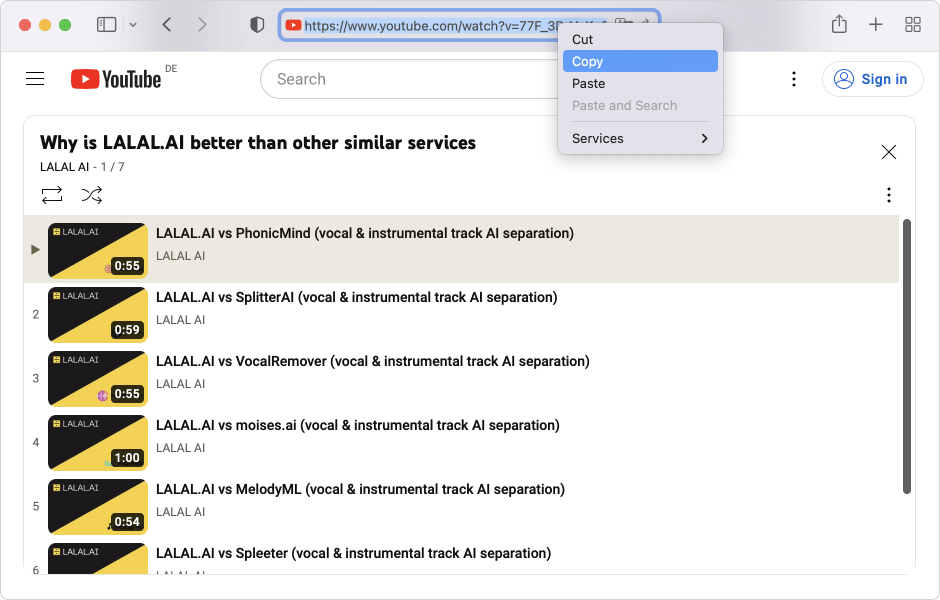This screenshot has width=940, height=600.
Task: Click the YouTube logo to go home
Action: click(116, 79)
